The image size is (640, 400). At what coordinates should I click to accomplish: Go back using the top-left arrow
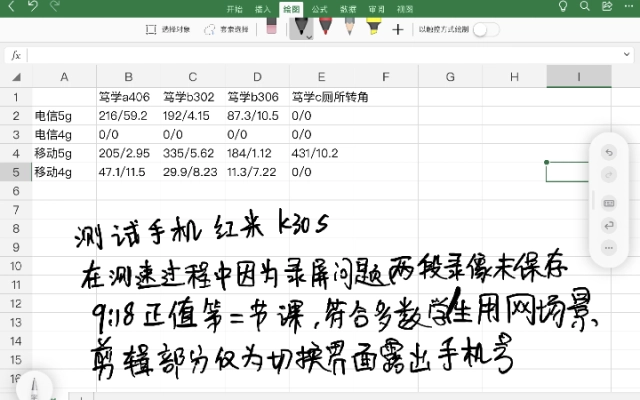11,6
